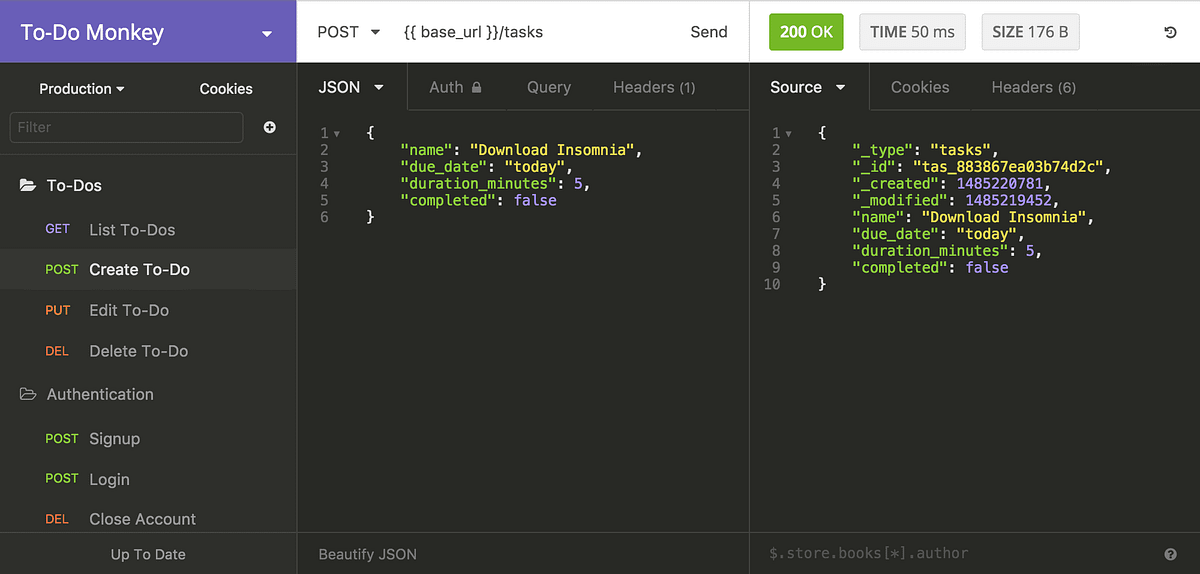Select the Login POST request
The image size is (1200, 574).
[x=148, y=479]
